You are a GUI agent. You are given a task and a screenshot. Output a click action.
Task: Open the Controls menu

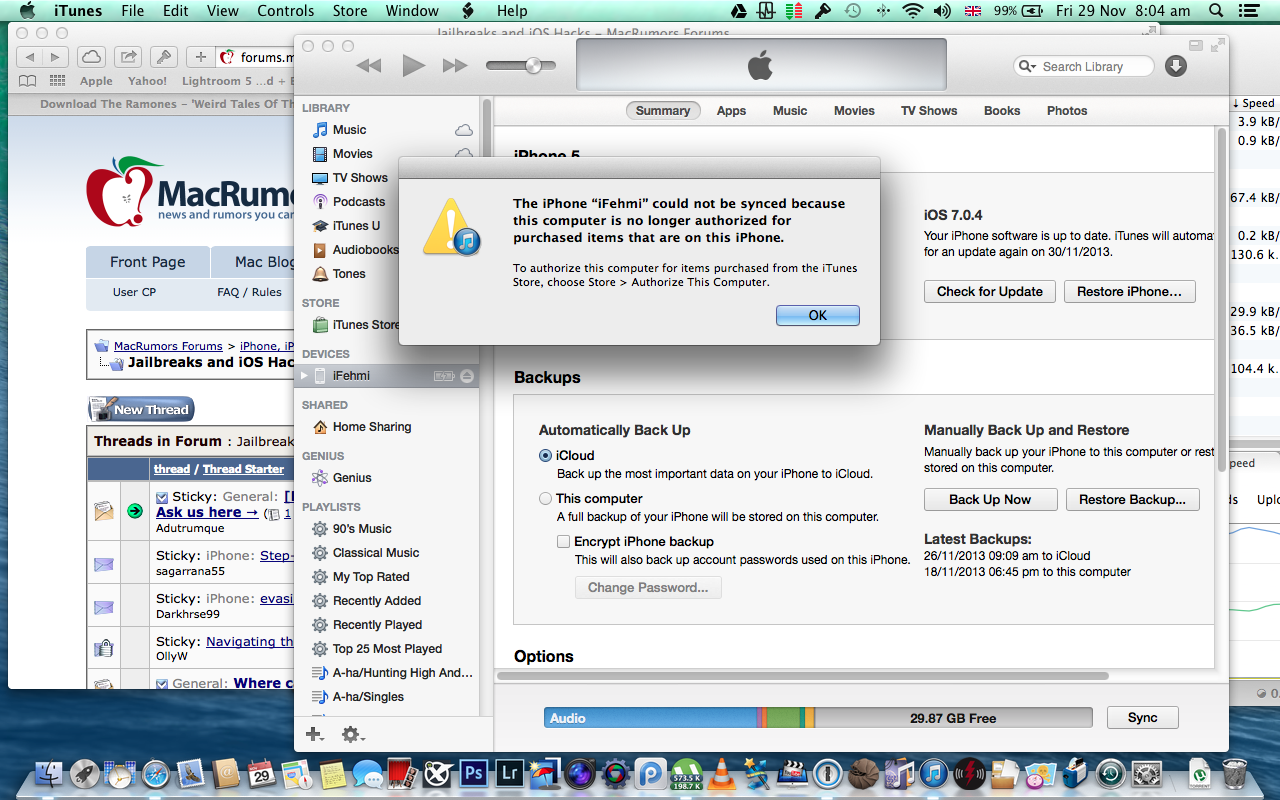[286, 11]
